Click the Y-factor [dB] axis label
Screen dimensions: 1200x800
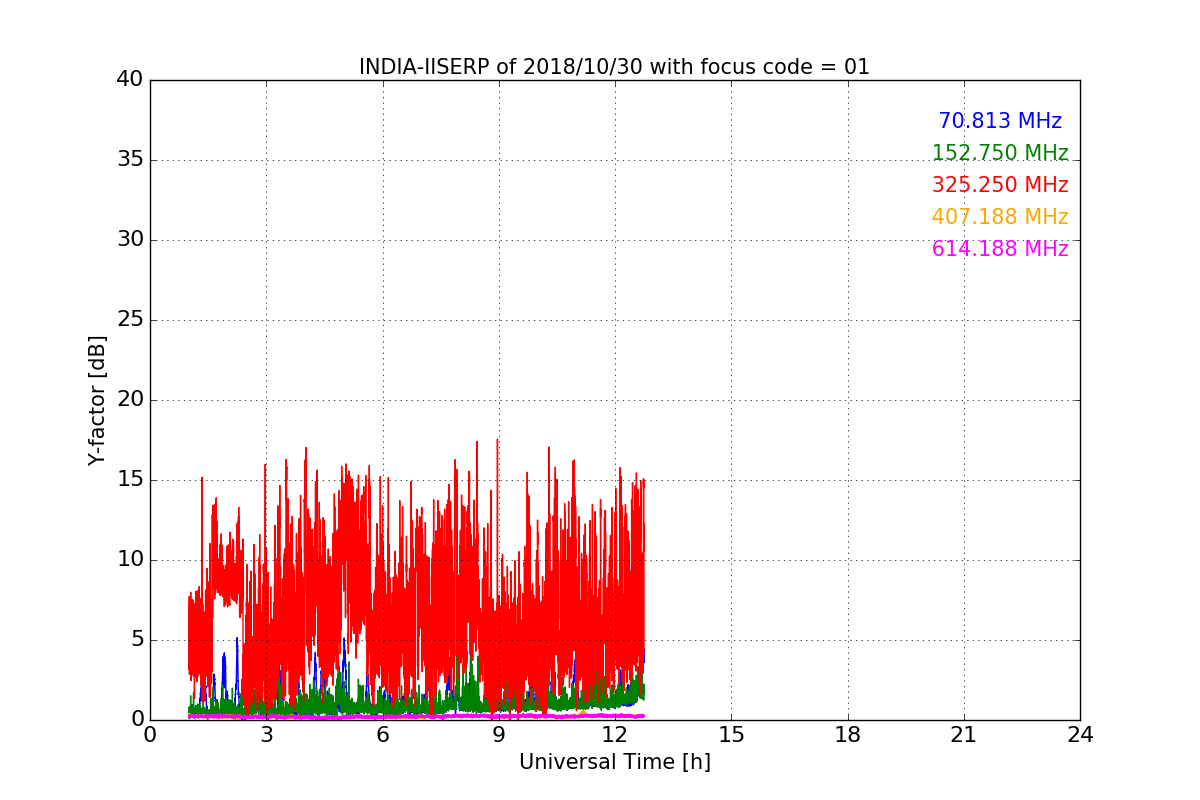point(97,400)
